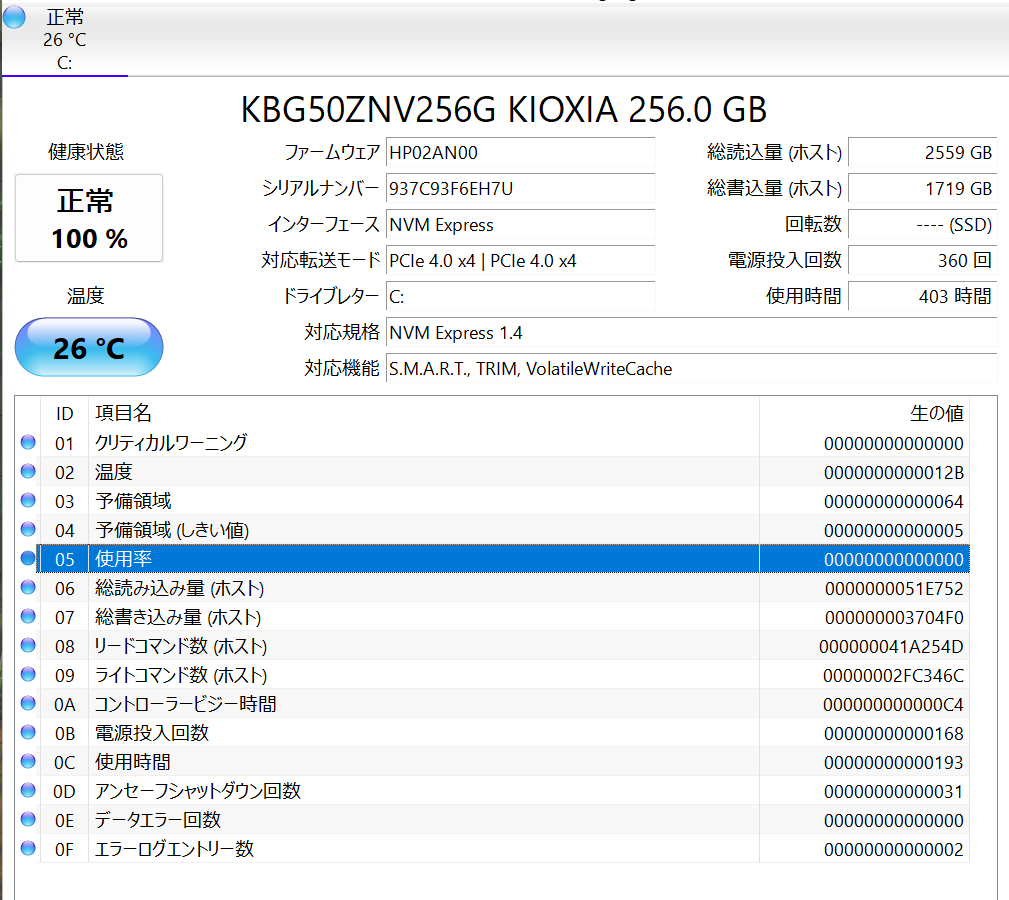Click status orb for データエラー回数 row
This screenshot has height=900, width=1009.
tap(28, 820)
